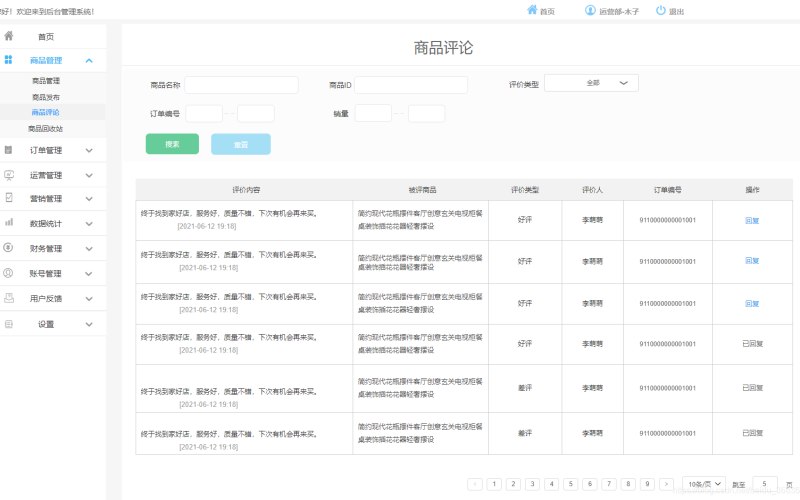This screenshot has height=500, width=800.
Task: Go to page 8 in pagination
Action: click(x=628, y=484)
